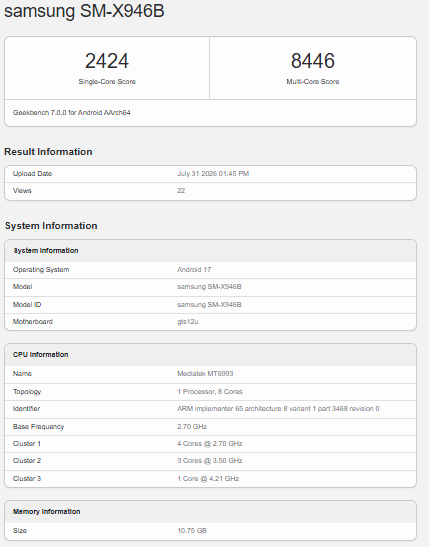Click the Result Information heading
The image size is (429, 547).
point(48,152)
